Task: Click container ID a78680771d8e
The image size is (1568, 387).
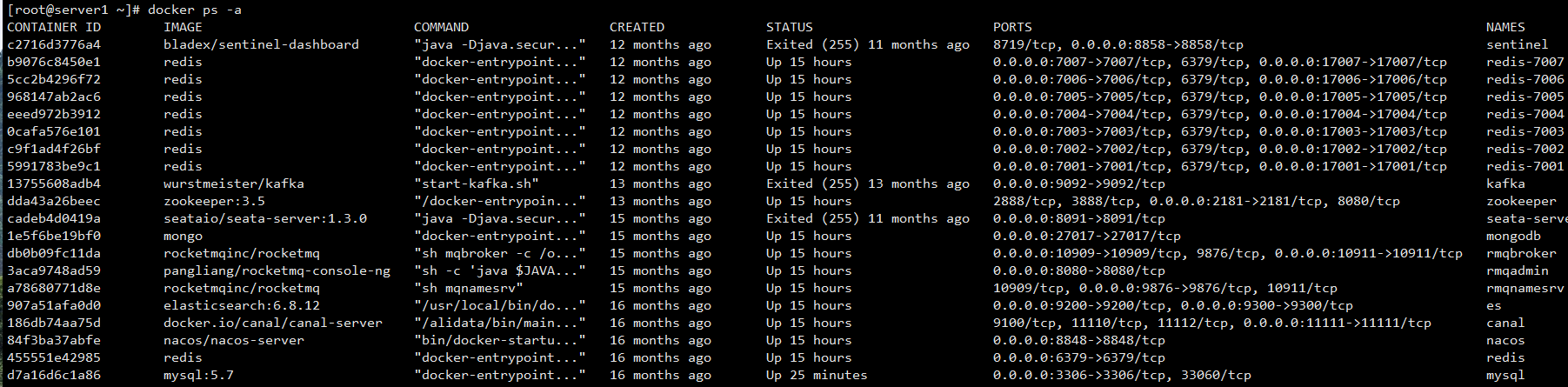Action: (x=54, y=288)
